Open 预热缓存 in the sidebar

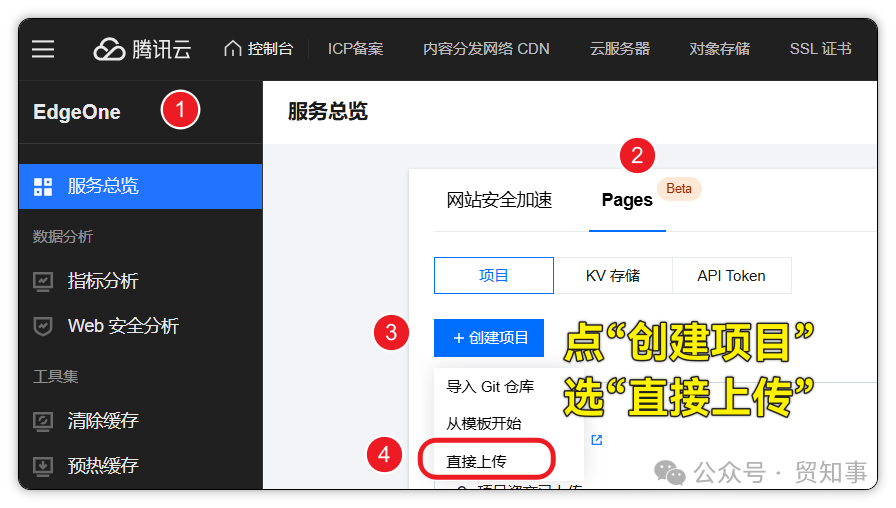(x=103, y=466)
